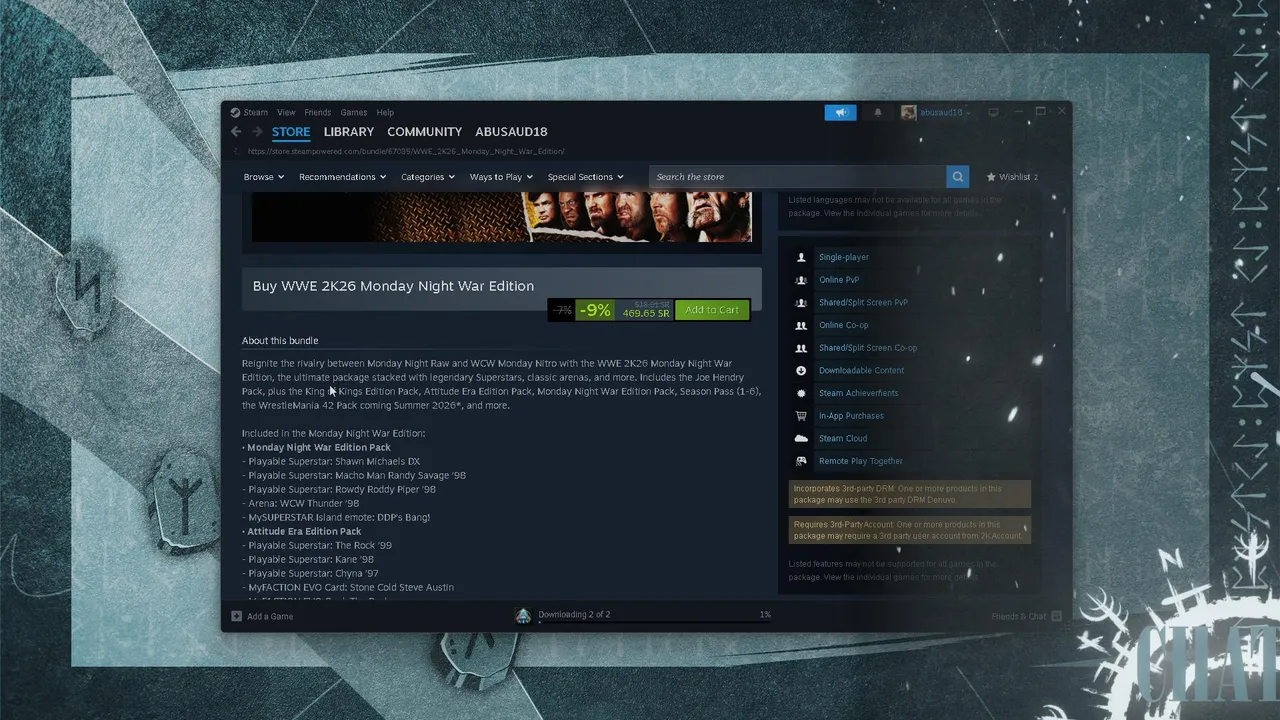Click the Add a Game plus icon

236,616
